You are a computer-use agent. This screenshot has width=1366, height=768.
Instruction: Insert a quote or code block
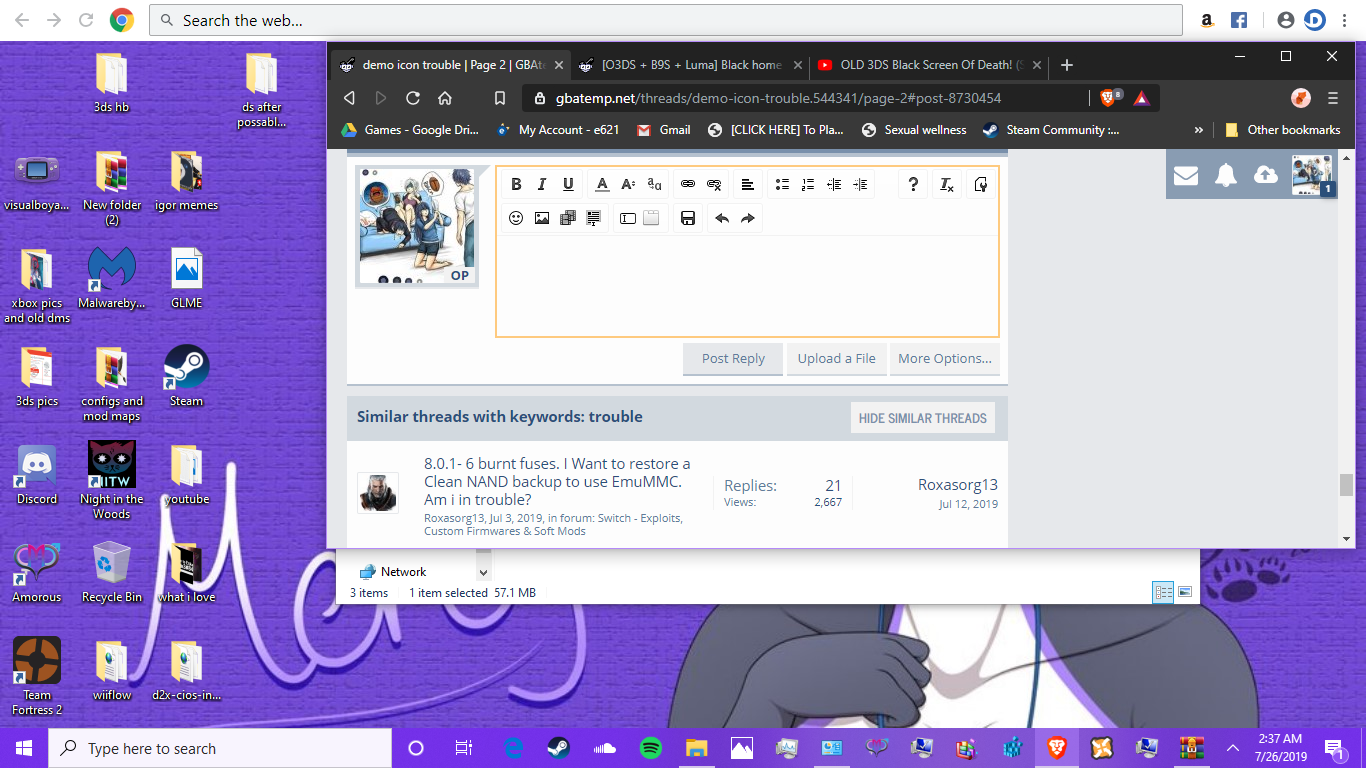point(594,218)
